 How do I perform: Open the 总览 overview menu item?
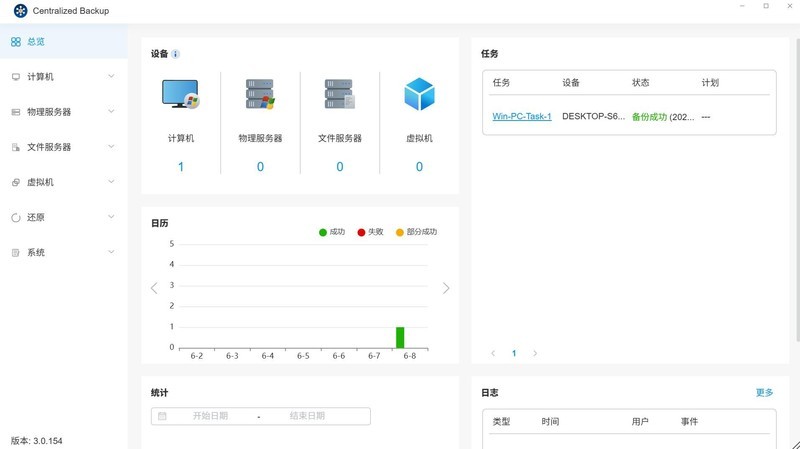pos(64,41)
